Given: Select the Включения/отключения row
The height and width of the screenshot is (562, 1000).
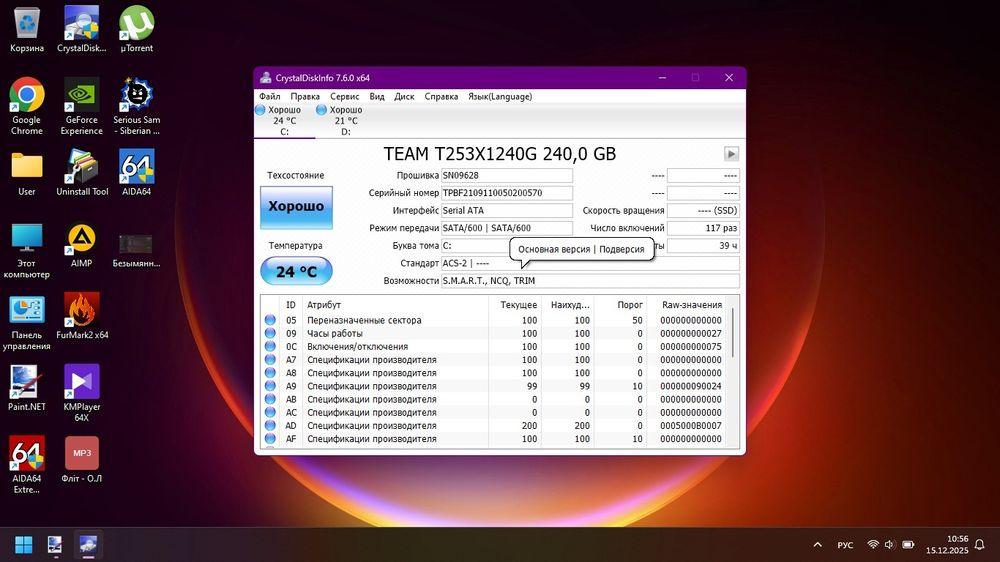Looking at the screenshot, I should pos(495,346).
